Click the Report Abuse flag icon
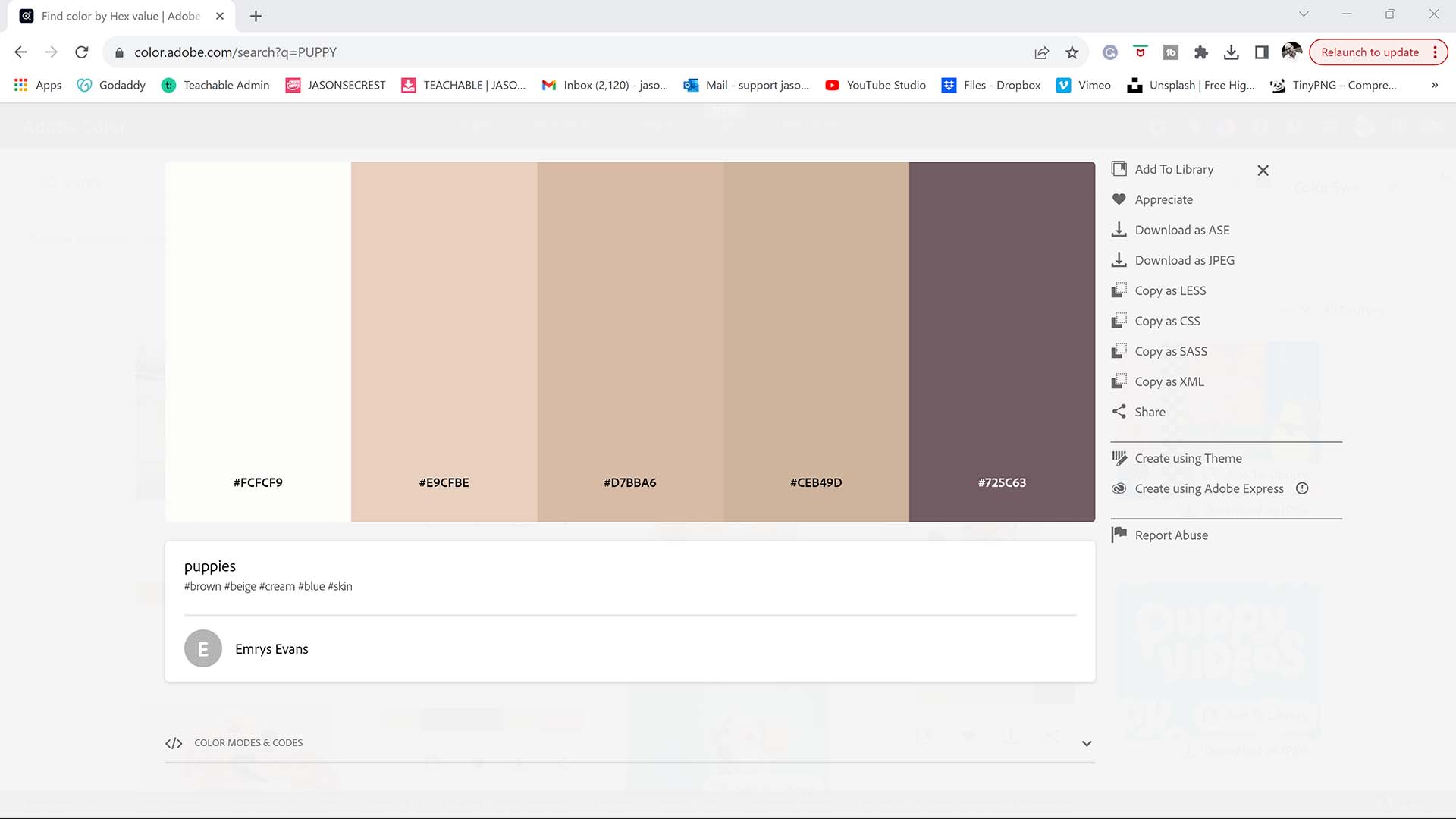The width and height of the screenshot is (1456, 819). click(1119, 535)
